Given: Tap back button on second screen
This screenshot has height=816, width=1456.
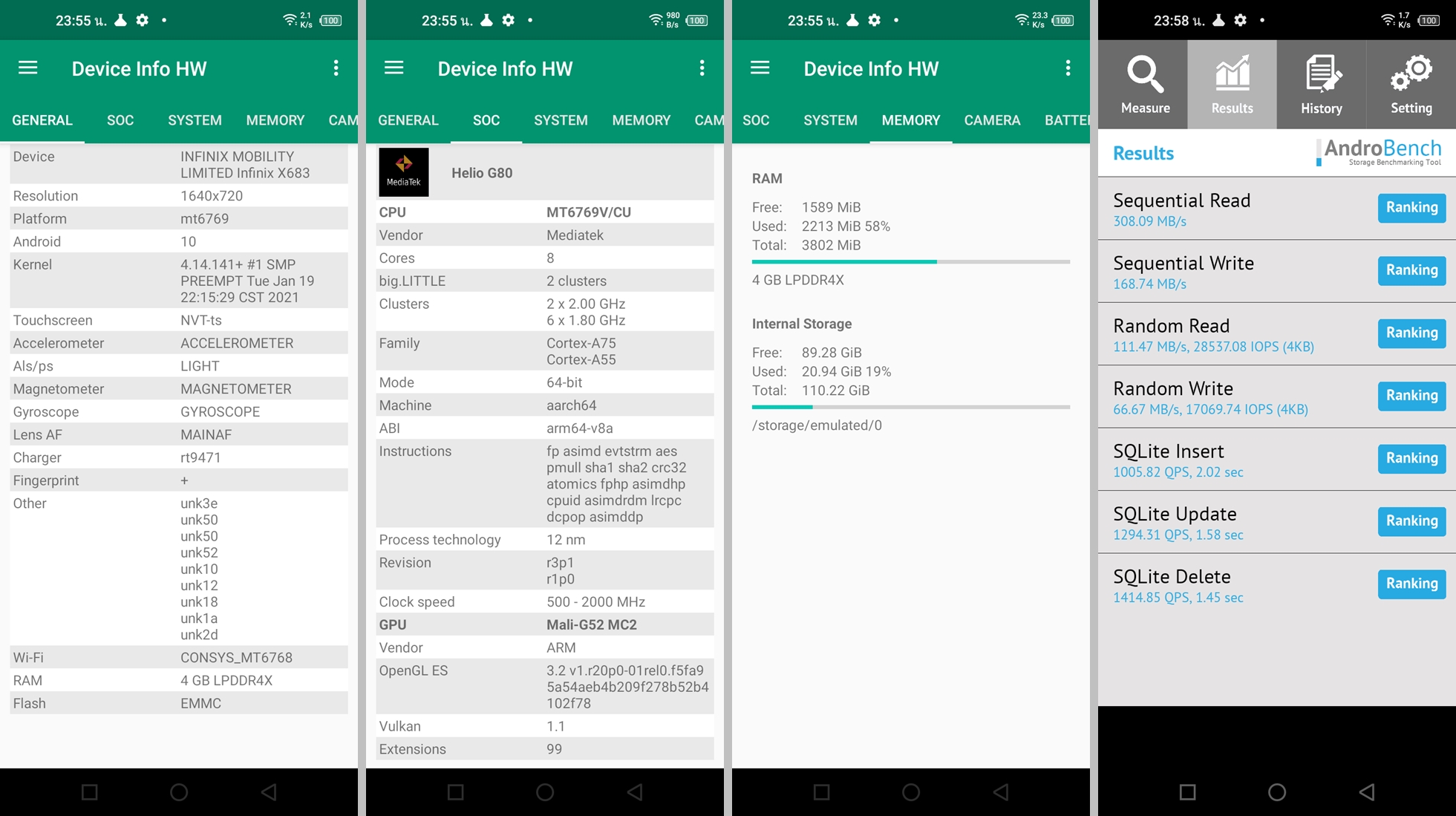Looking at the screenshot, I should 635,792.
